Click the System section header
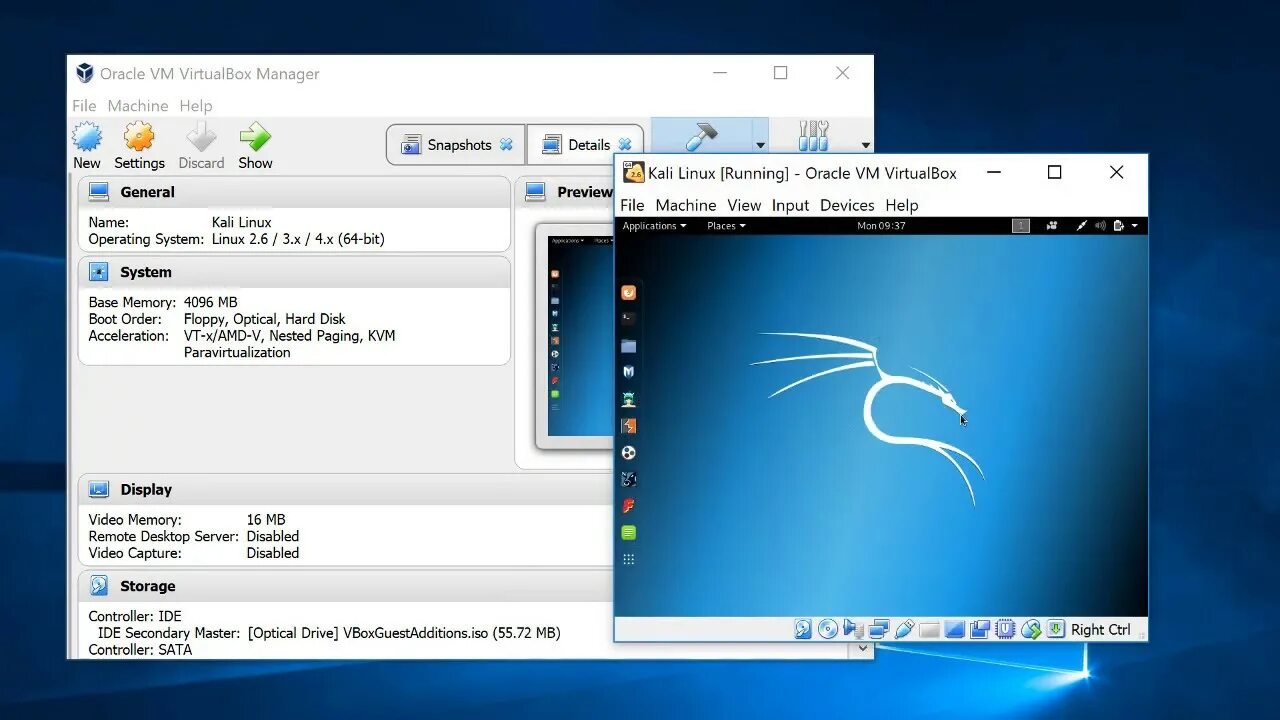 coord(294,272)
